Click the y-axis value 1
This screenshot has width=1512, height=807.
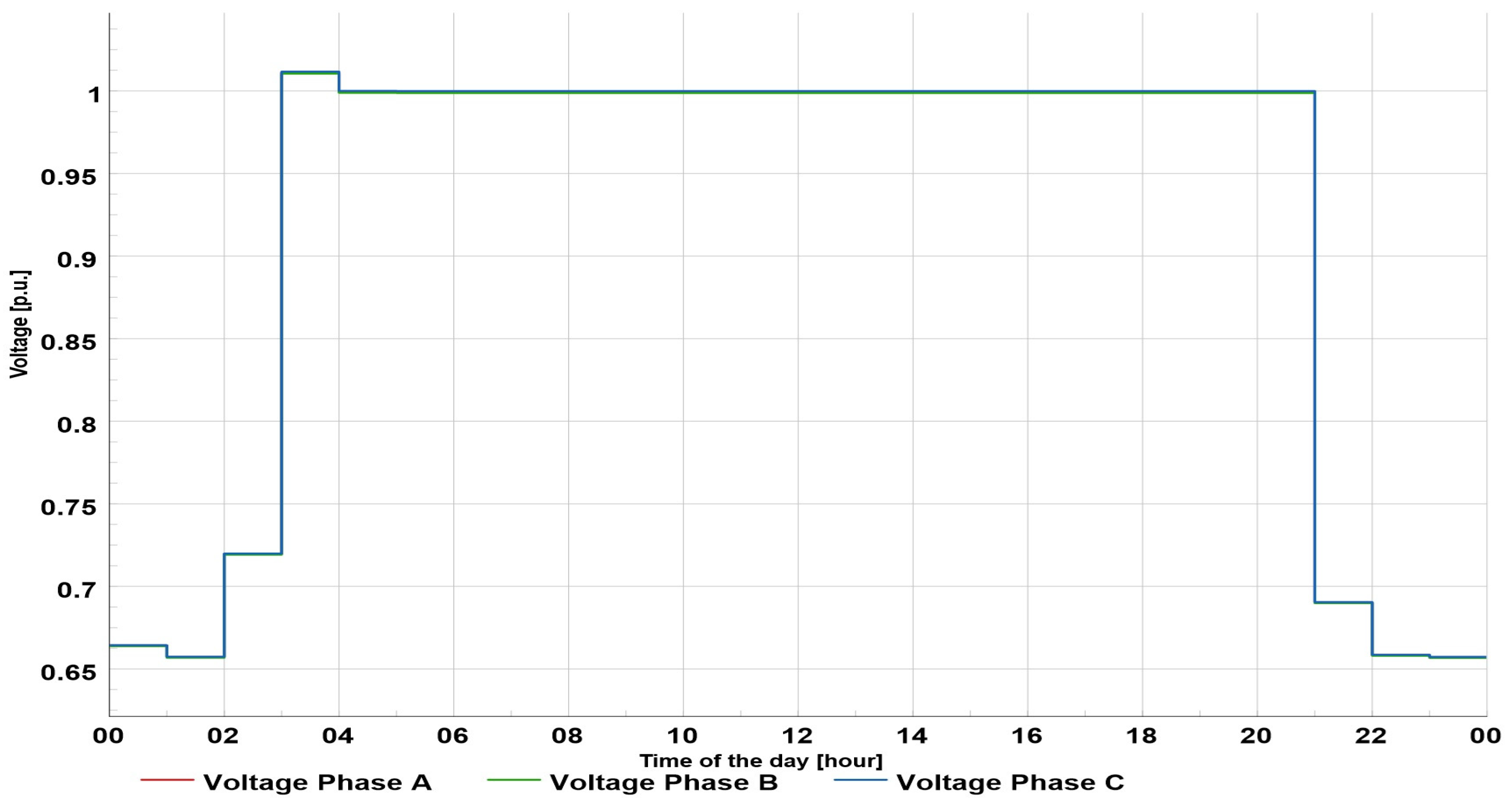(x=94, y=95)
